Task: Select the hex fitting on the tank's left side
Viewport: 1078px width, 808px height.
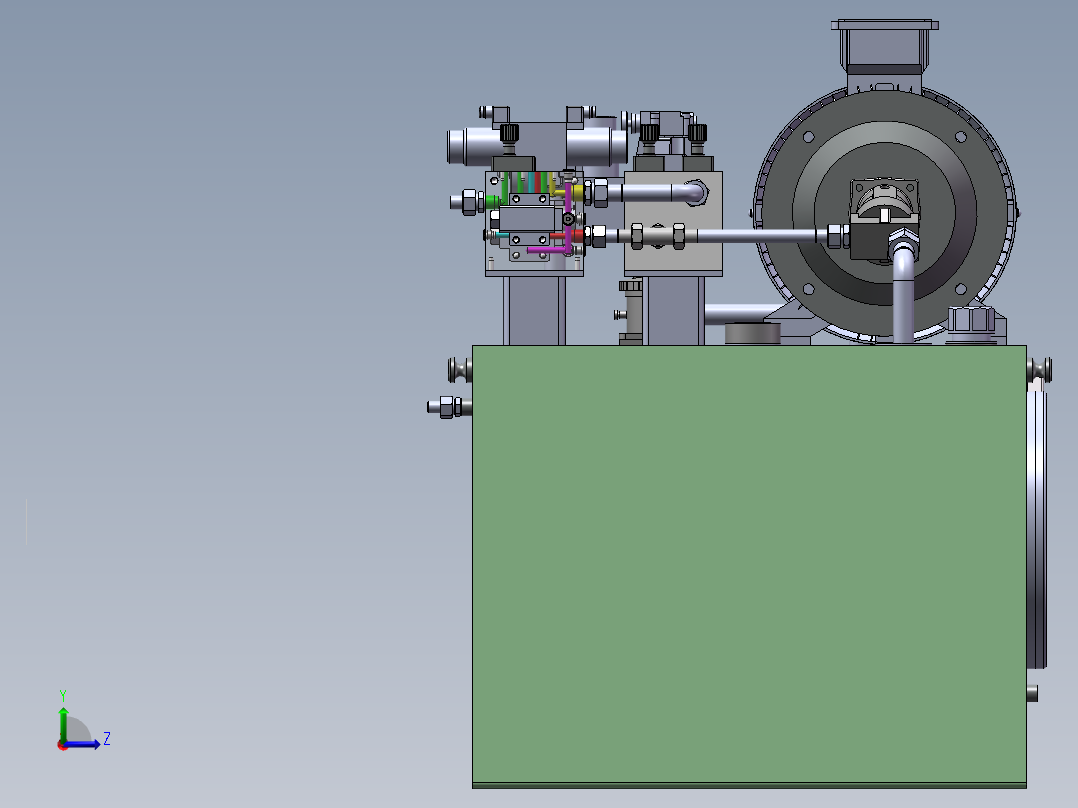Action: tap(450, 407)
